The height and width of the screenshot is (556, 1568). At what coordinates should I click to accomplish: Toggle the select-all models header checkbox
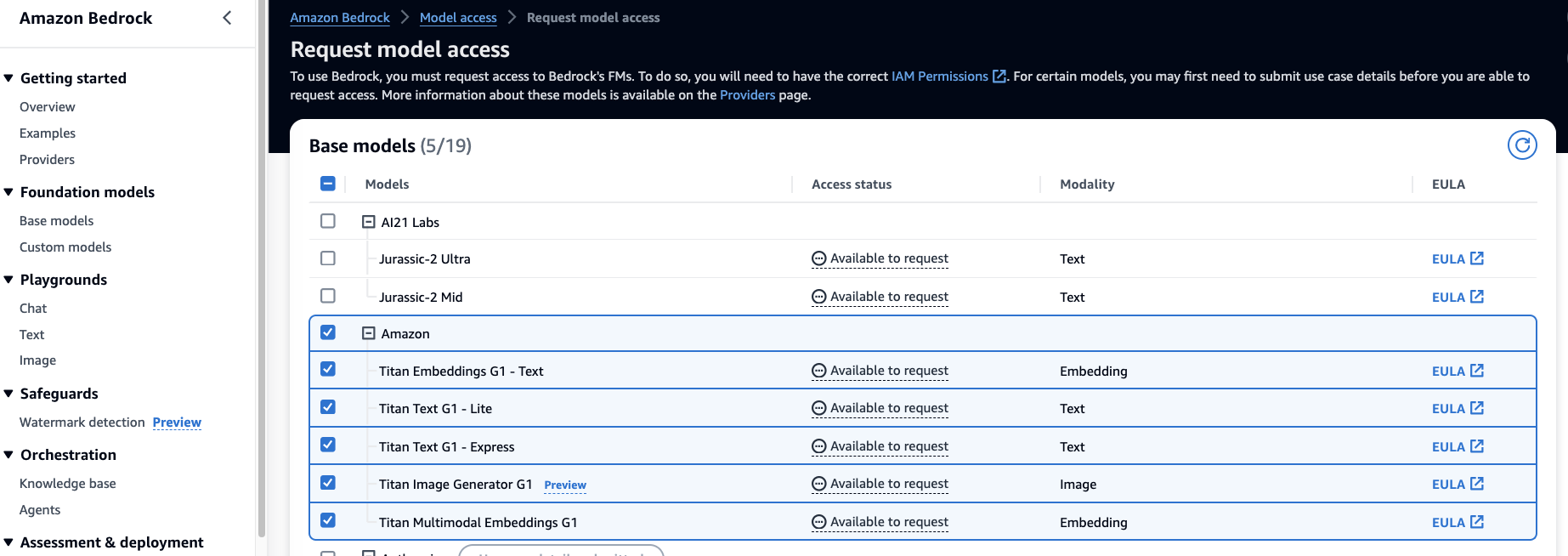pyautogui.click(x=328, y=184)
